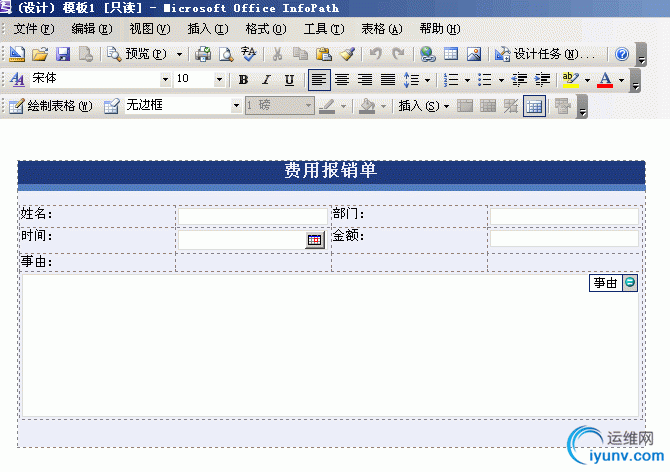The width and height of the screenshot is (670, 472).
Task: Apply bulleted list formatting
Action: [x=485, y=80]
